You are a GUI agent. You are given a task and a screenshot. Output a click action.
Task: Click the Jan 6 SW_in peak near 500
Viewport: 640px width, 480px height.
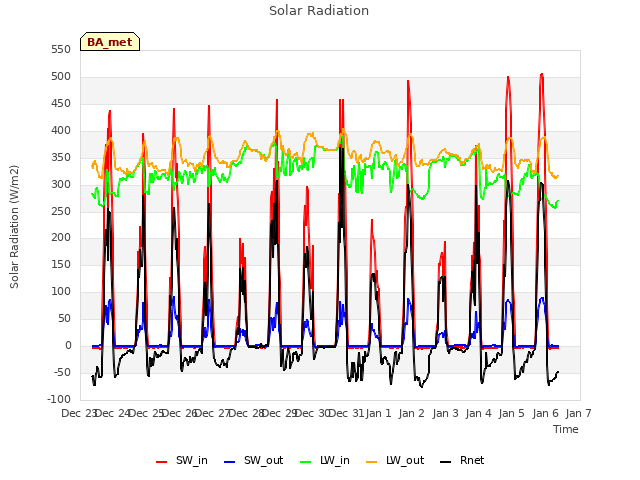542,75
